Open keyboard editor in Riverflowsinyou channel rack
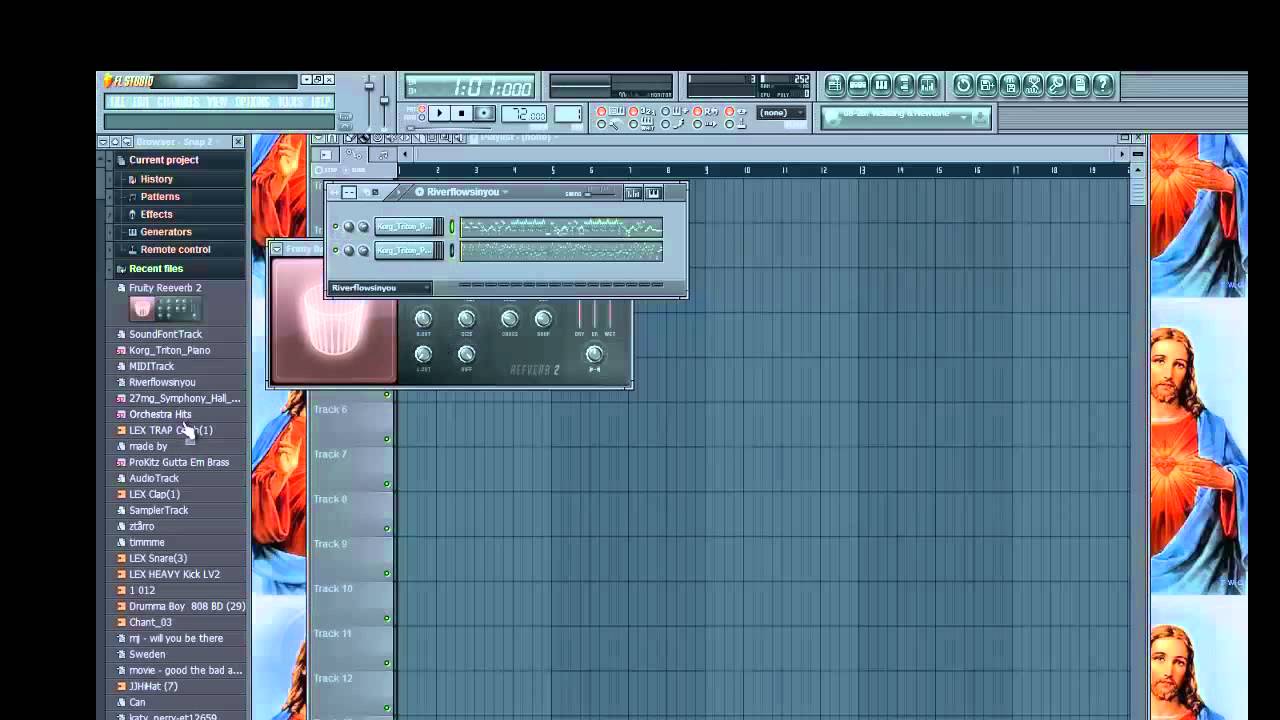 pyautogui.click(x=654, y=193)
